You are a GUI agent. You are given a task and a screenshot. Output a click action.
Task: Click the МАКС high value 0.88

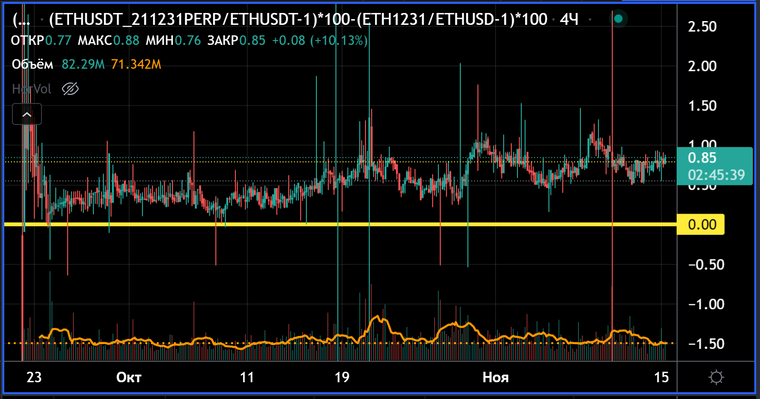126,40
